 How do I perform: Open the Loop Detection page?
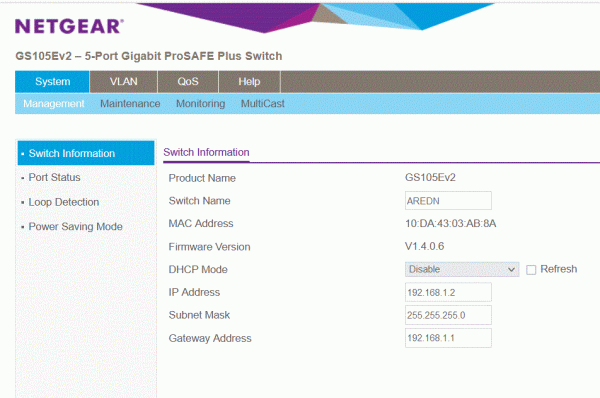[x=64, y=202]
